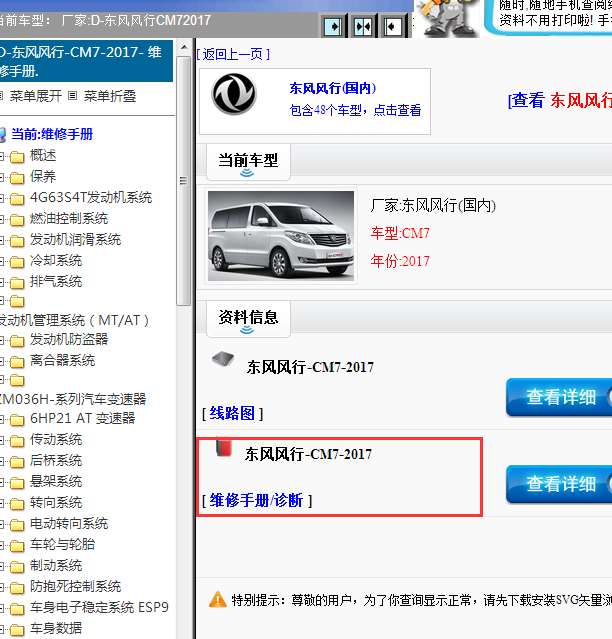Click the 车型:CM7 text
This screenshot has height=639, width=612.
point(400,234)
